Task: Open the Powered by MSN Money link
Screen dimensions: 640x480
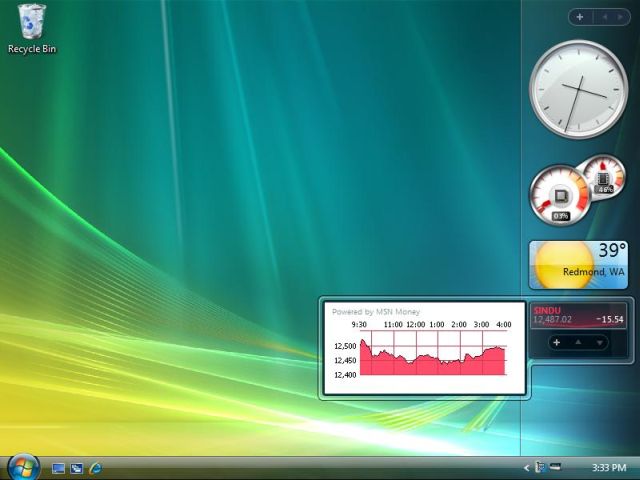Action: click(x=376, y=312)
